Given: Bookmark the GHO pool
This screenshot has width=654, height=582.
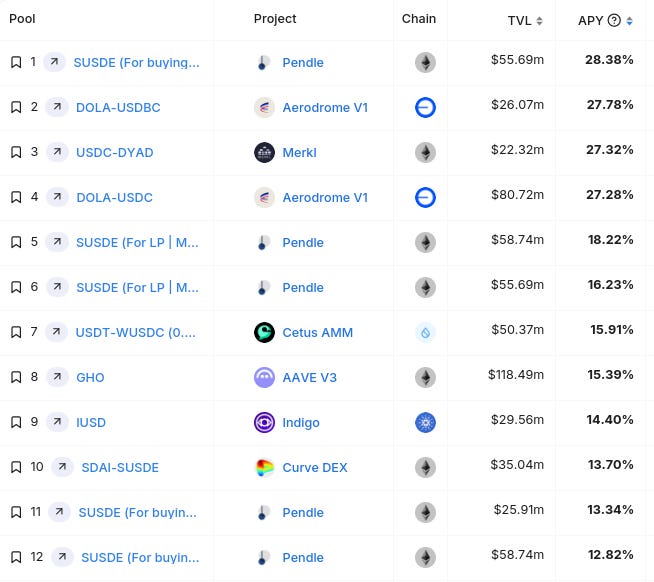Looking at the screenshot, I should click(x=16, y=378).
